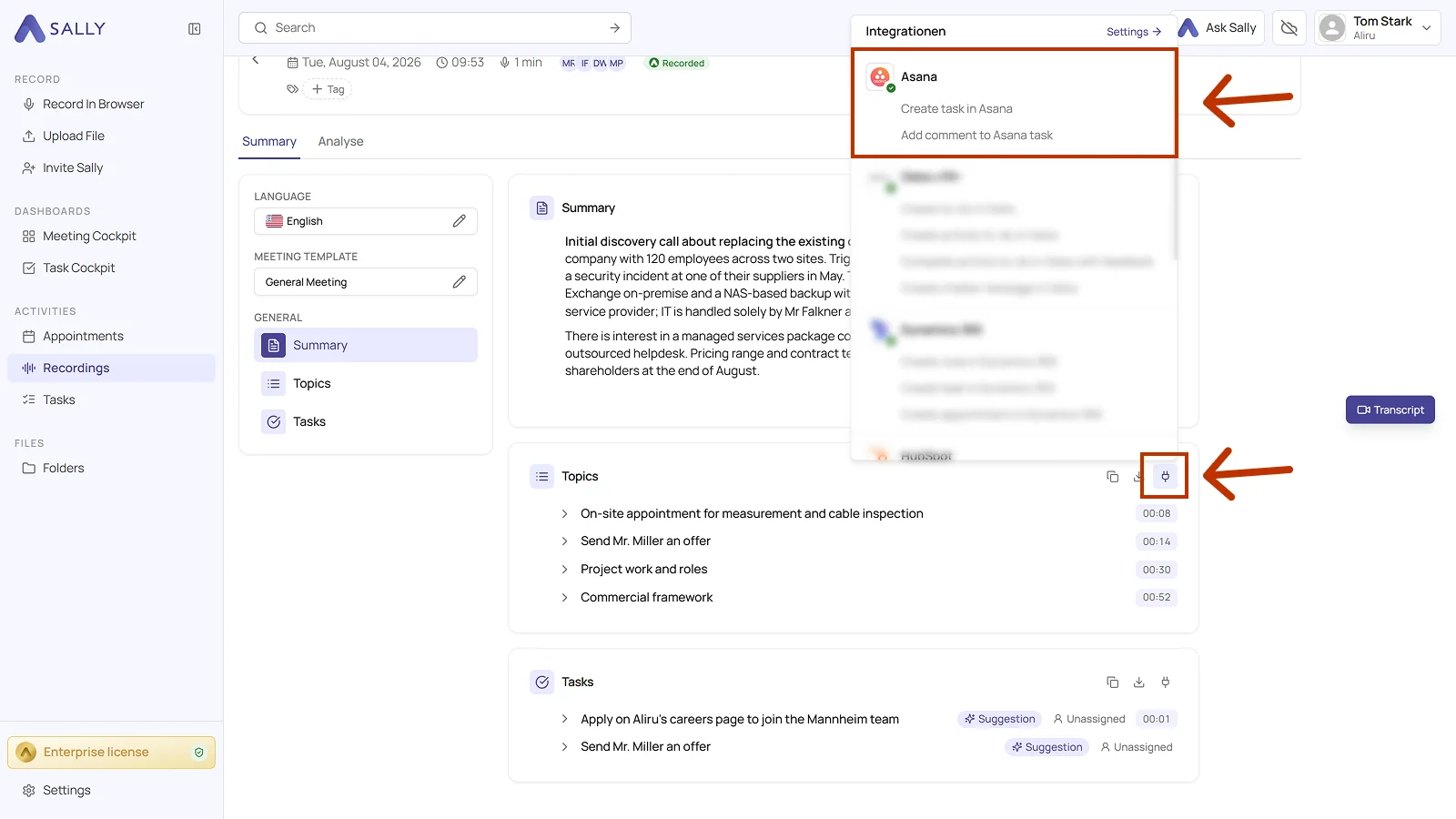Expand Commercial framework topic
The height and width of the screenshot is (819, 1456).
[564, 598]
